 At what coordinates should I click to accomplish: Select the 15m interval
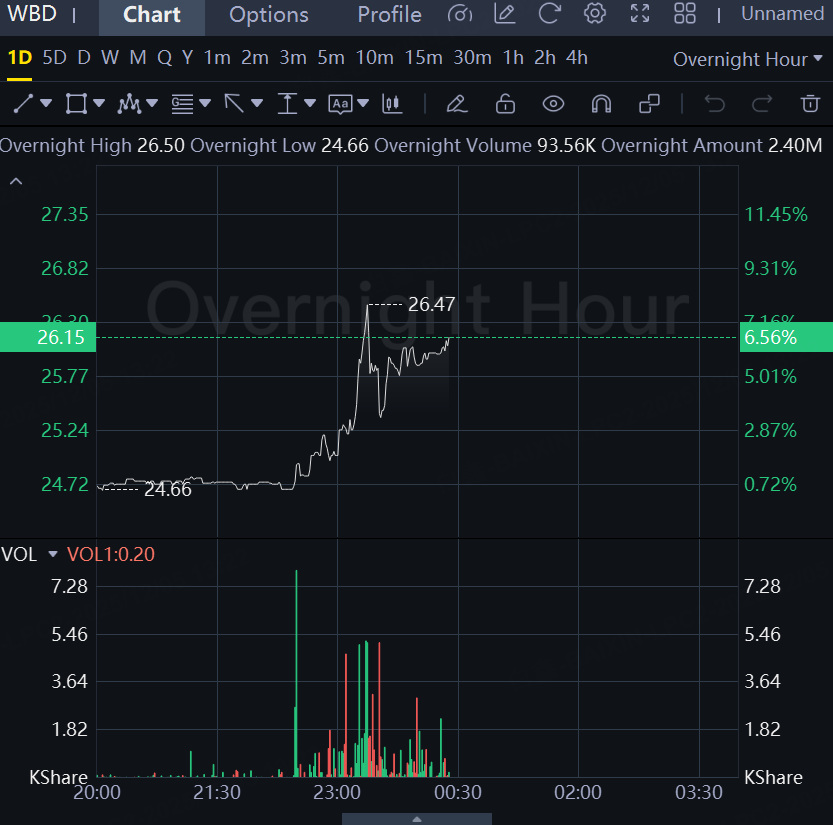[x=423, y=57]
